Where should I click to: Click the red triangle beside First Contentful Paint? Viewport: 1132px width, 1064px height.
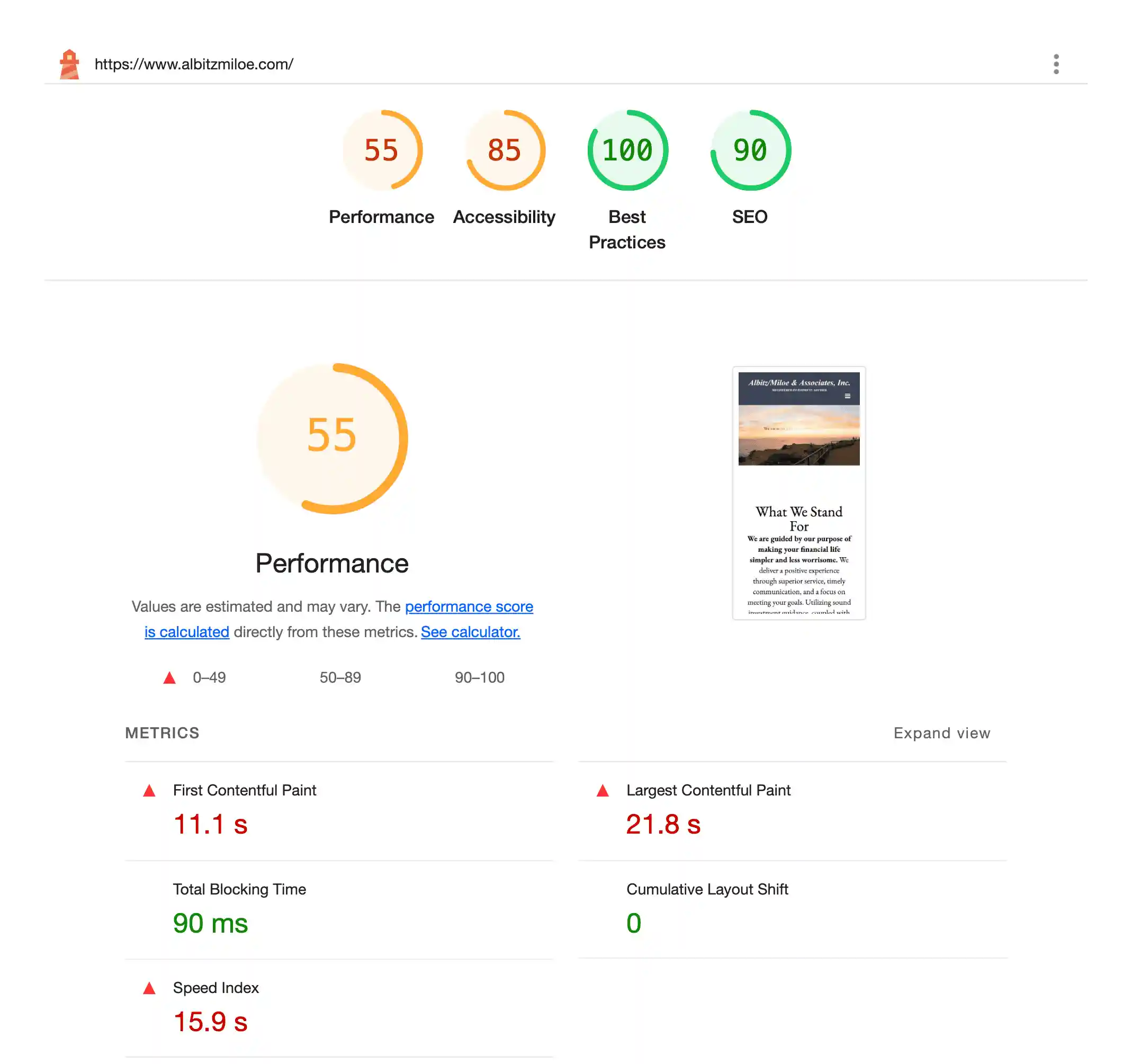click(149, 790)
